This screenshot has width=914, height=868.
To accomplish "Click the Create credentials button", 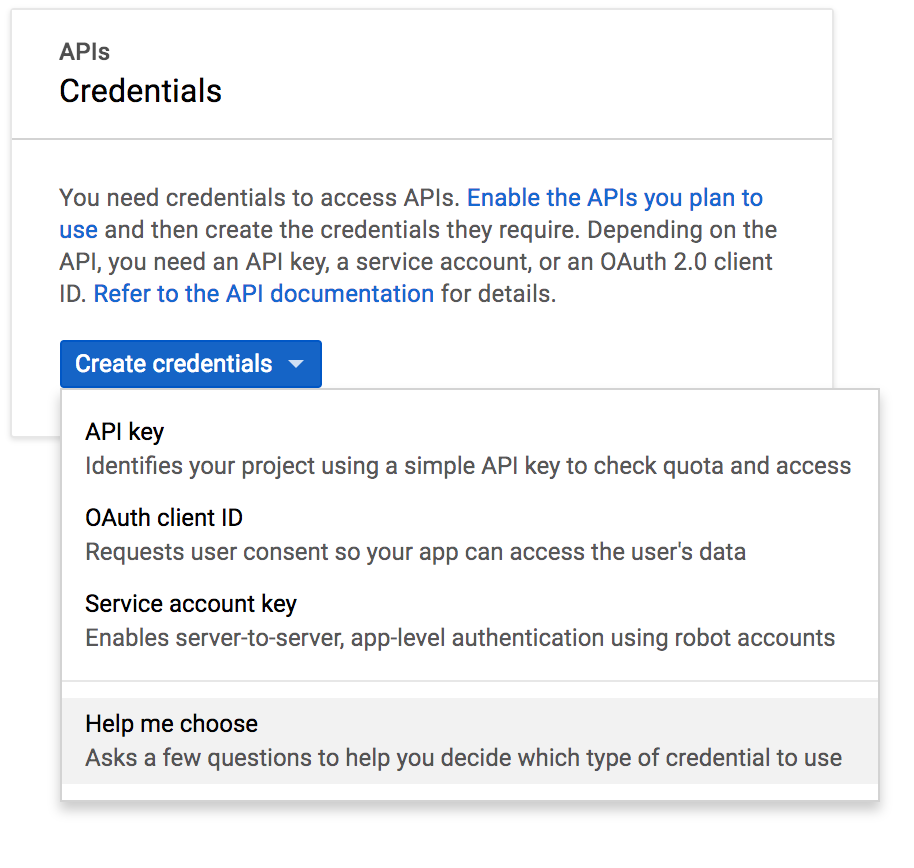I will (173, 364).
